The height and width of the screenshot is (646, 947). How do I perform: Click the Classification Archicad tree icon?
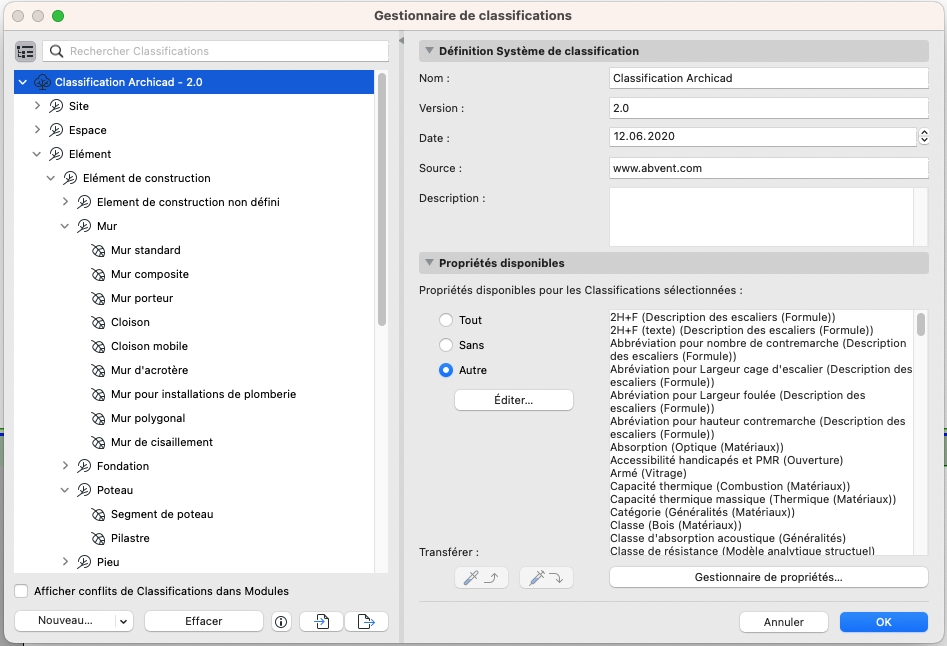42,82
